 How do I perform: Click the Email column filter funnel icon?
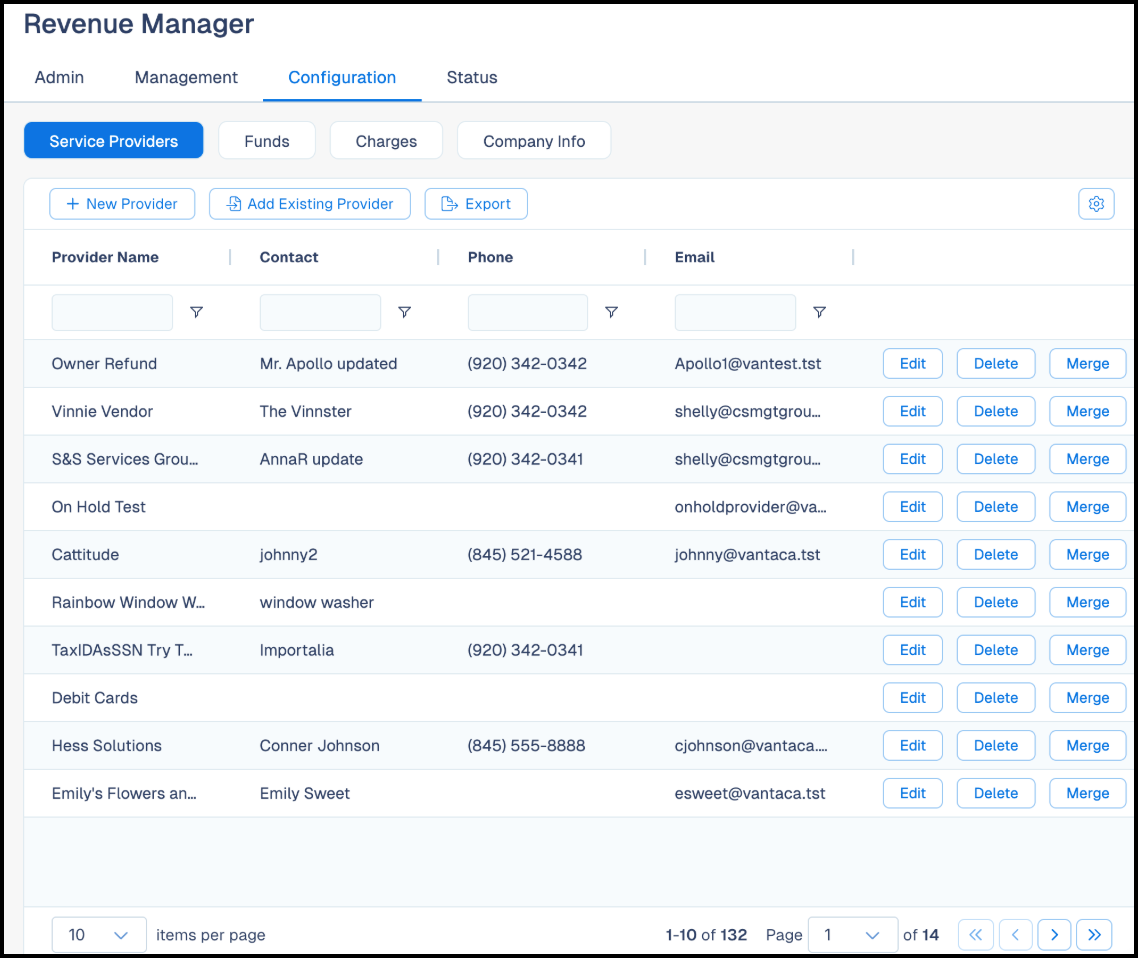pyautogui.click(x=819, y=312)
